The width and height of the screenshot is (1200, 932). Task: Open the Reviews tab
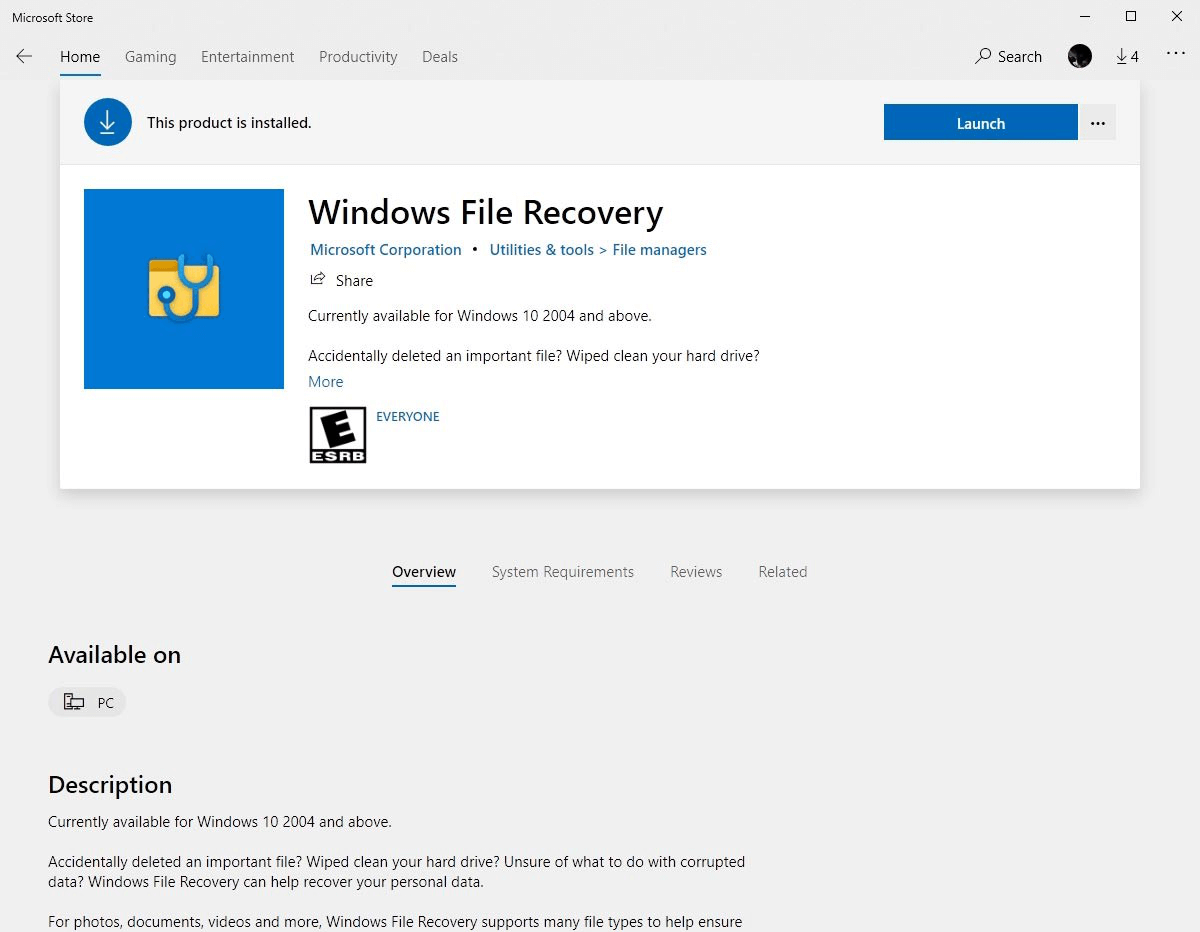[696, 571]
